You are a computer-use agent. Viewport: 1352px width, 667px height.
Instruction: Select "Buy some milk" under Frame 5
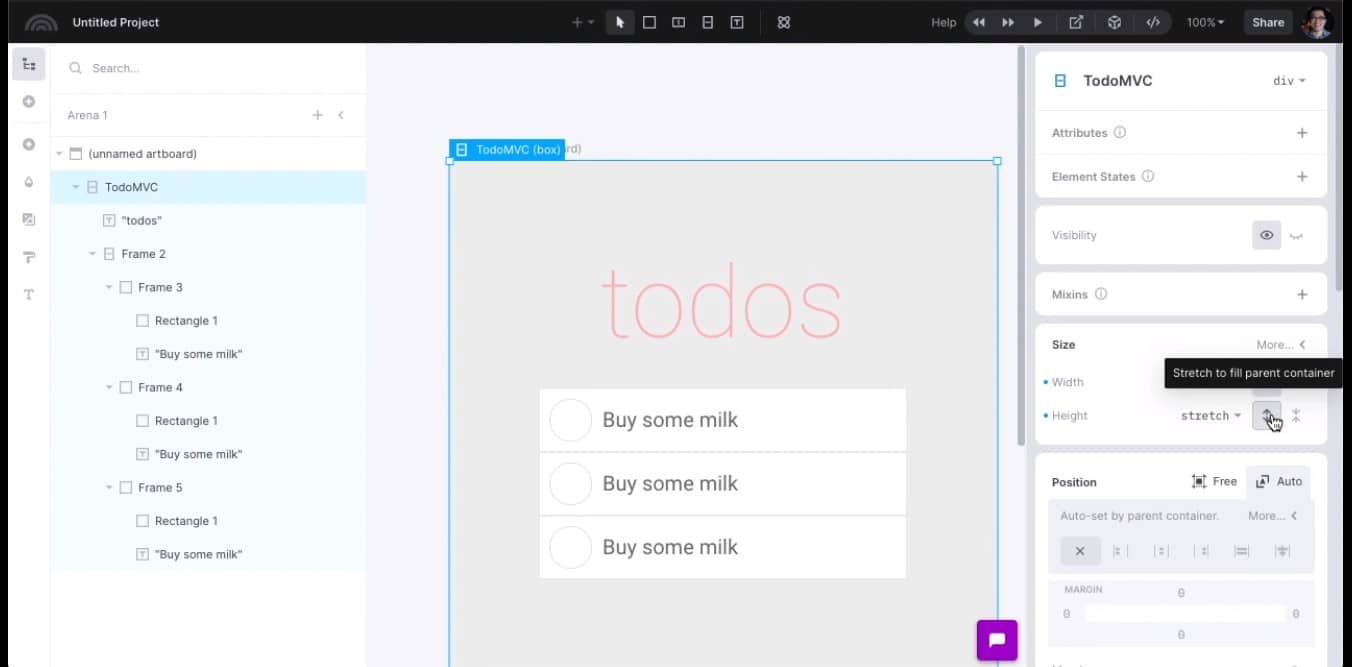click(x=208, y=554)
